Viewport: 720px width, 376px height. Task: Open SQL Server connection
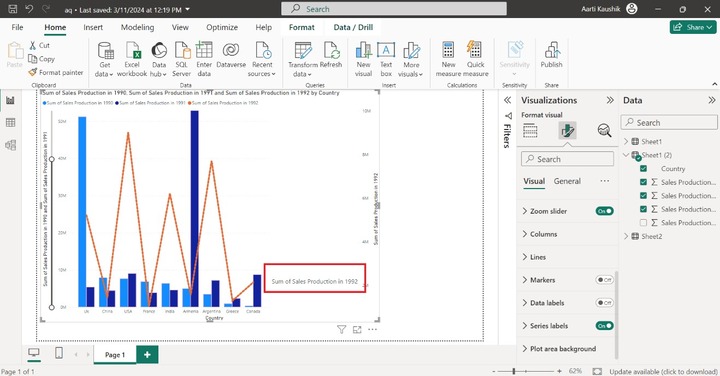(181, 59)
